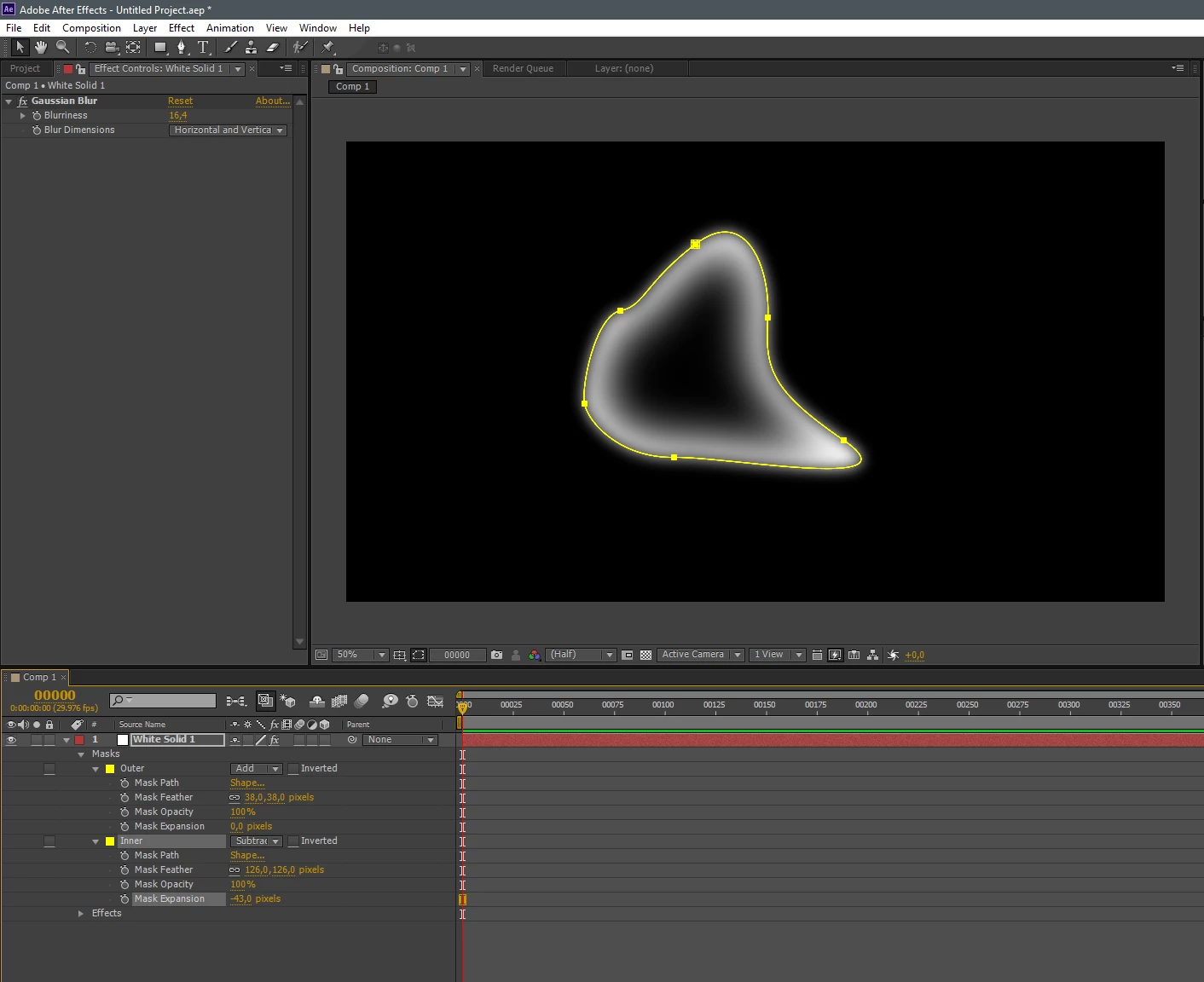Enable Inverted checkbox for Outer mask
This screenshot has width=1204, height=982.
[293, 769]
